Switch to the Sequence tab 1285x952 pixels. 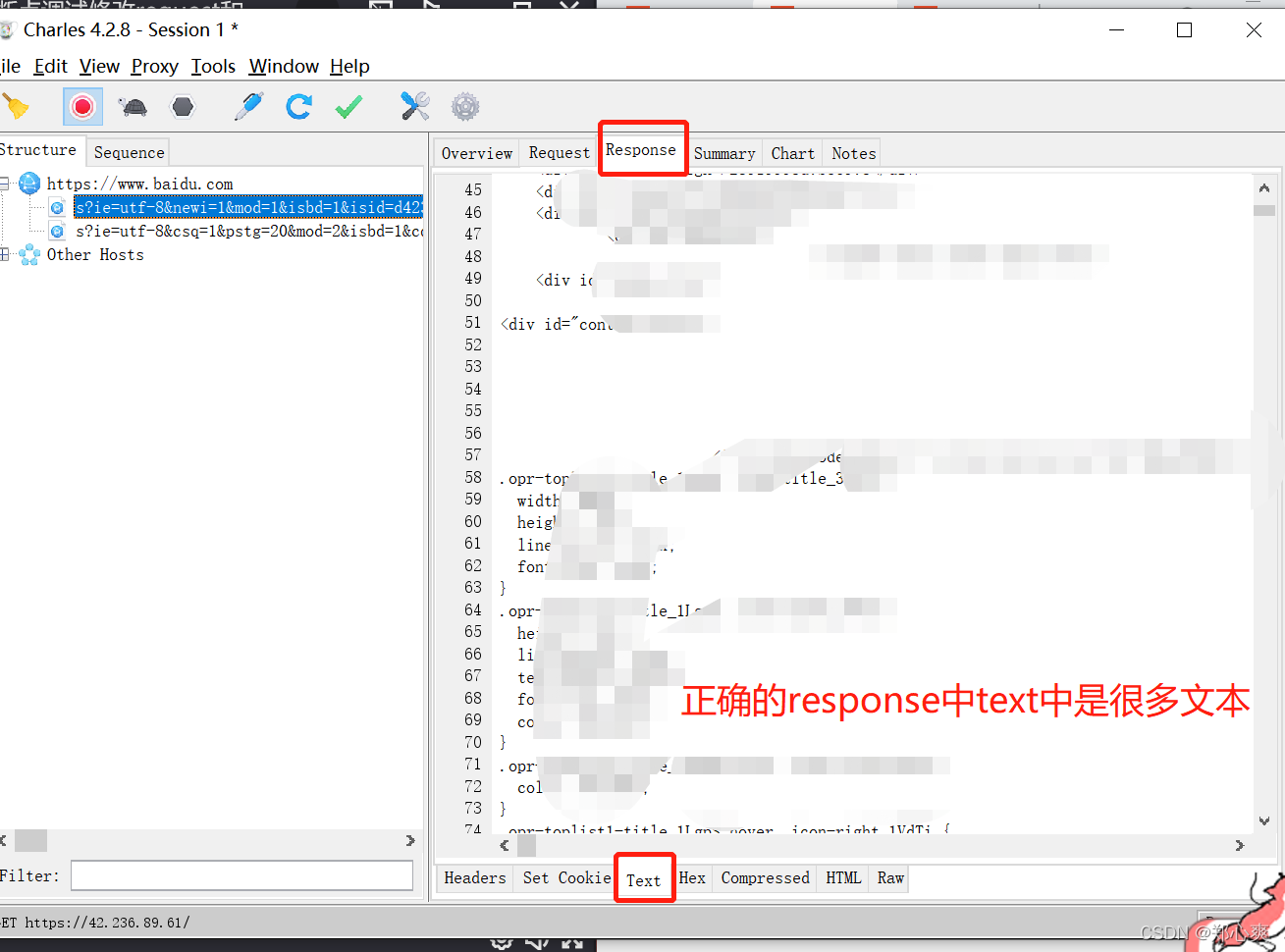point(129,152)
